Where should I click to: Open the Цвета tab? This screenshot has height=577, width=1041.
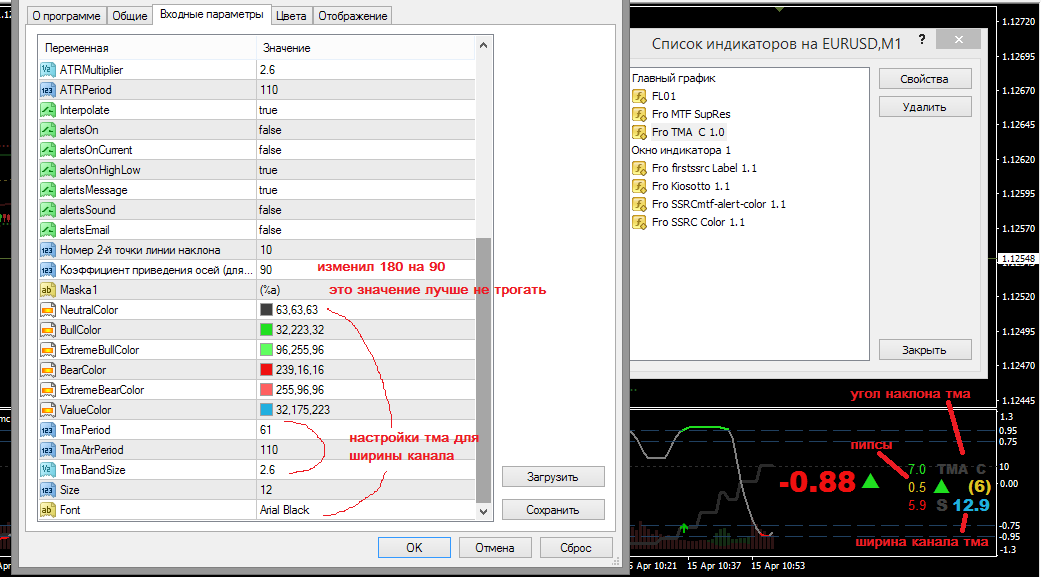[291, 16]
